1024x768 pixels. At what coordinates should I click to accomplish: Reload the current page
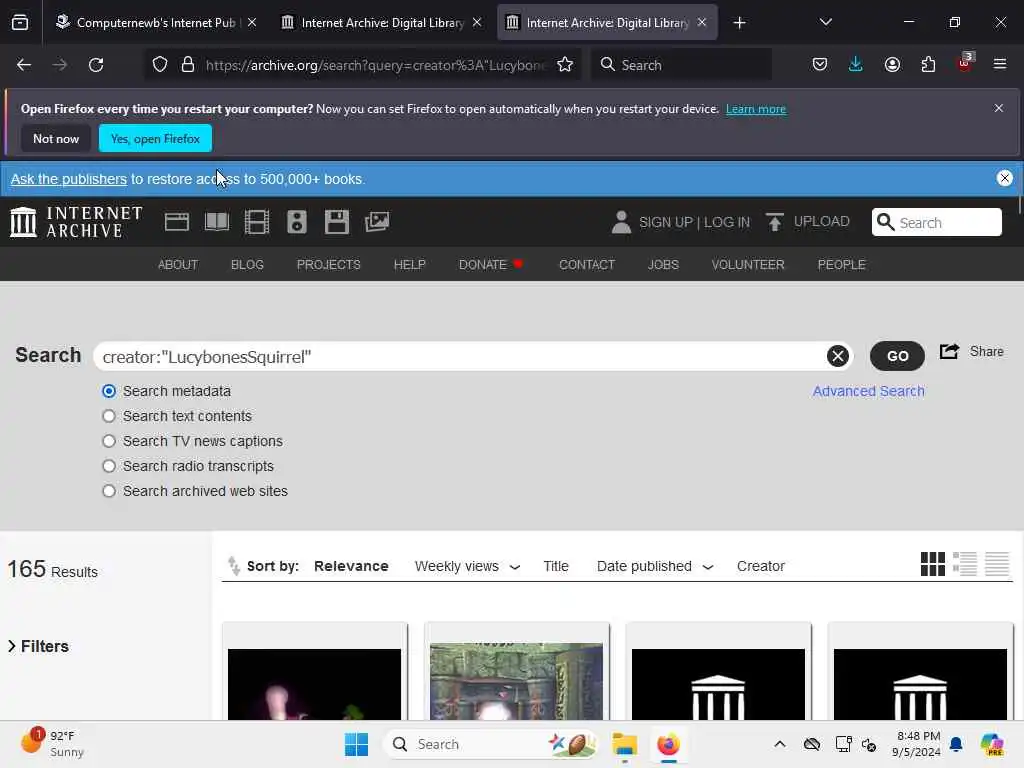(x=96, y=65)
